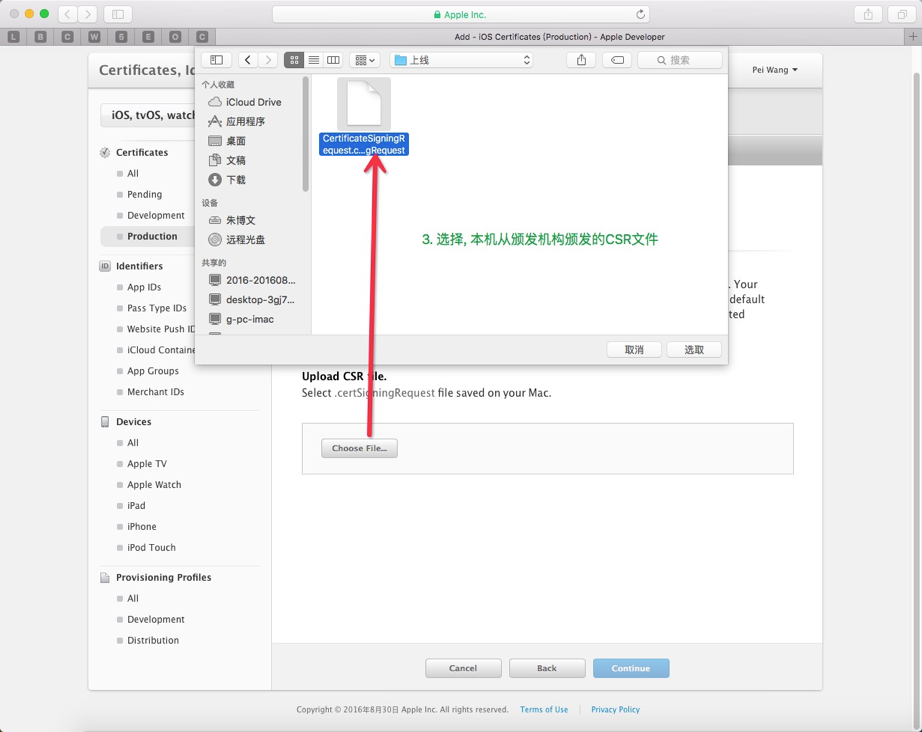
Task: Open pinned tab labeled L
Action: (x=14, y=36)
